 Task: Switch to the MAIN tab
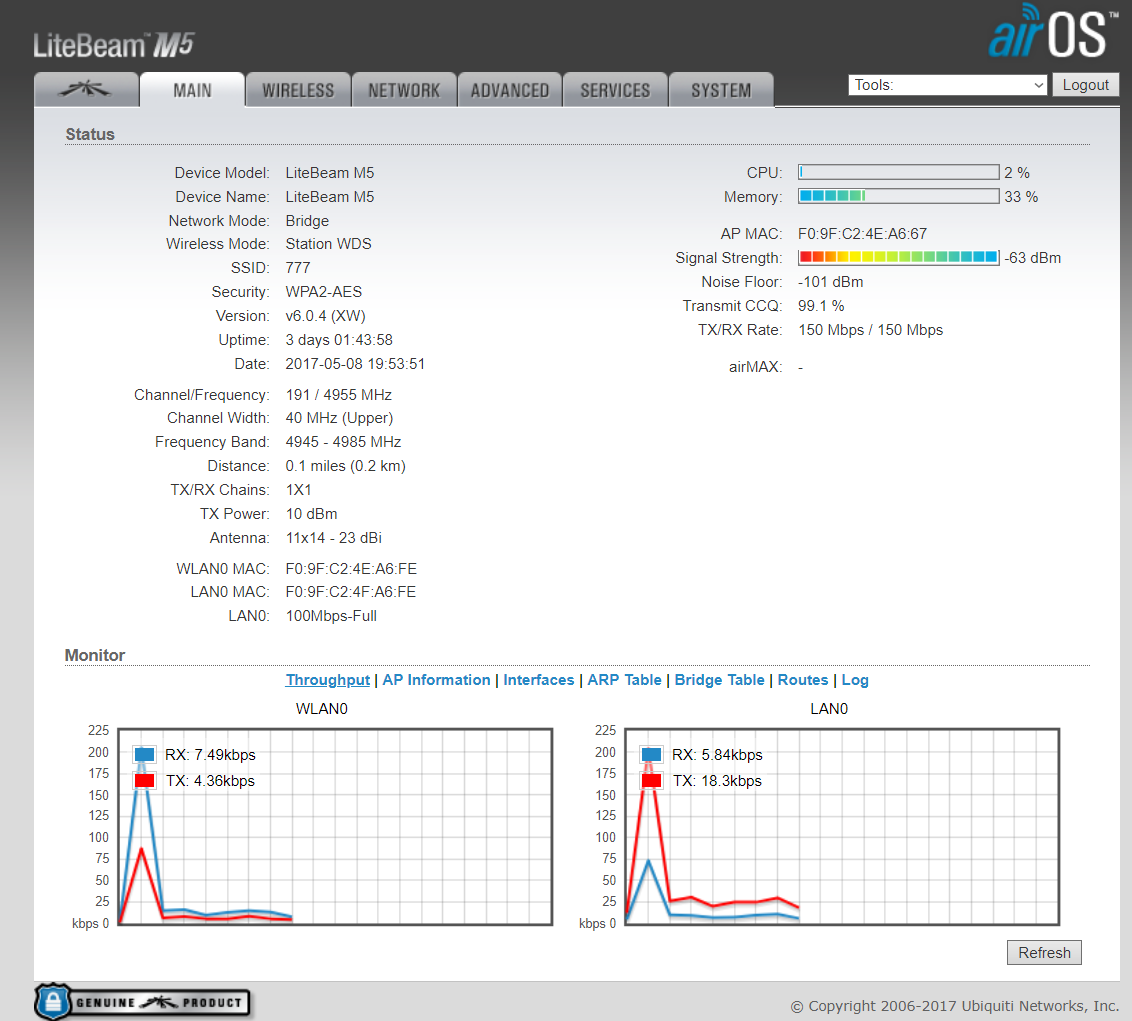(x=192, y=90)
